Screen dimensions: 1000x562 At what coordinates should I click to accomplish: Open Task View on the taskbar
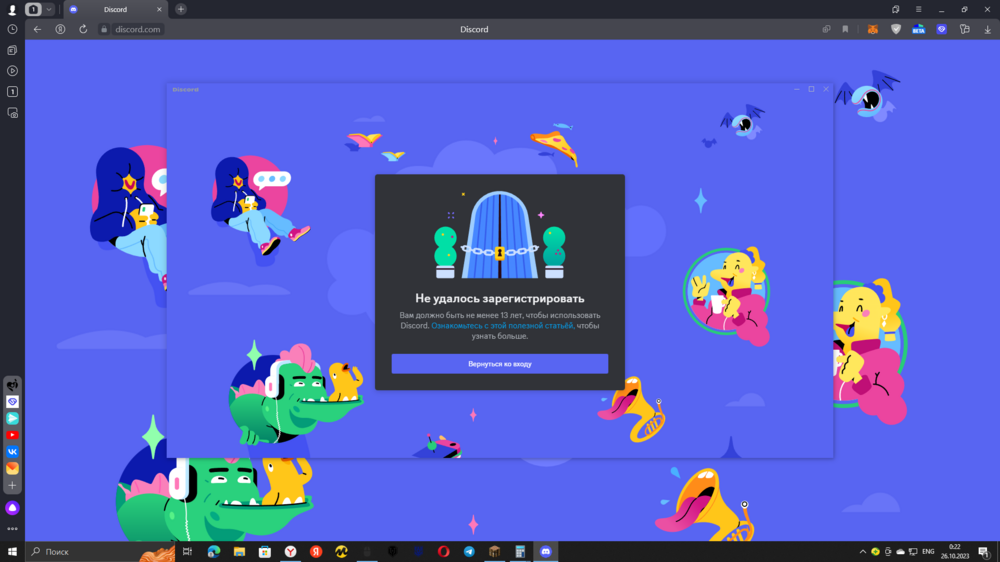[x=188, y=552]
